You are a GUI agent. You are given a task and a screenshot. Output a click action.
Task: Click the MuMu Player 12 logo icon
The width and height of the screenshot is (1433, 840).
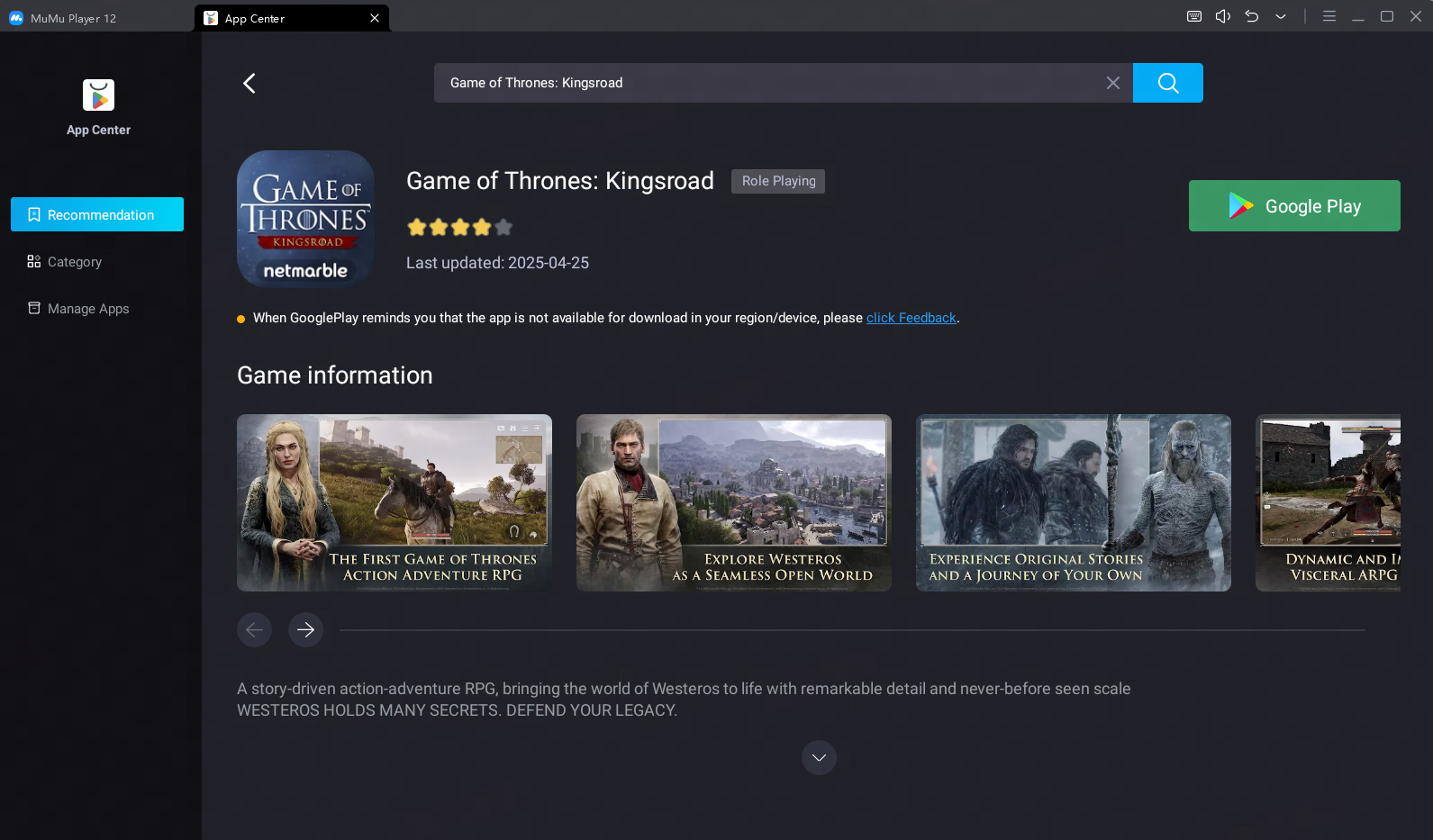16,18
